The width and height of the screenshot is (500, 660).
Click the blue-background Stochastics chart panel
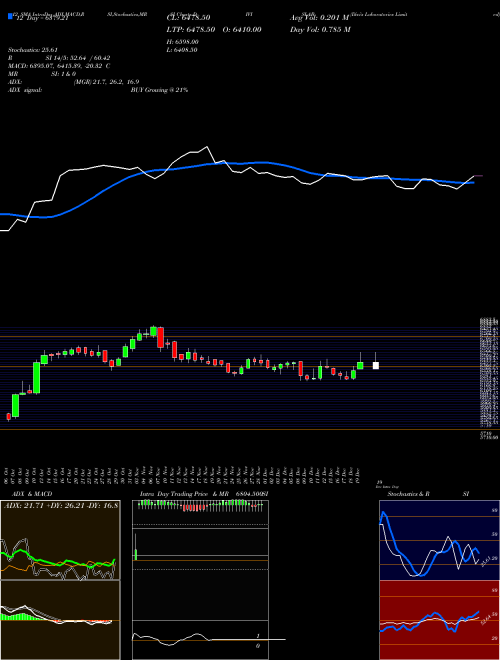[x=439, y=540]
